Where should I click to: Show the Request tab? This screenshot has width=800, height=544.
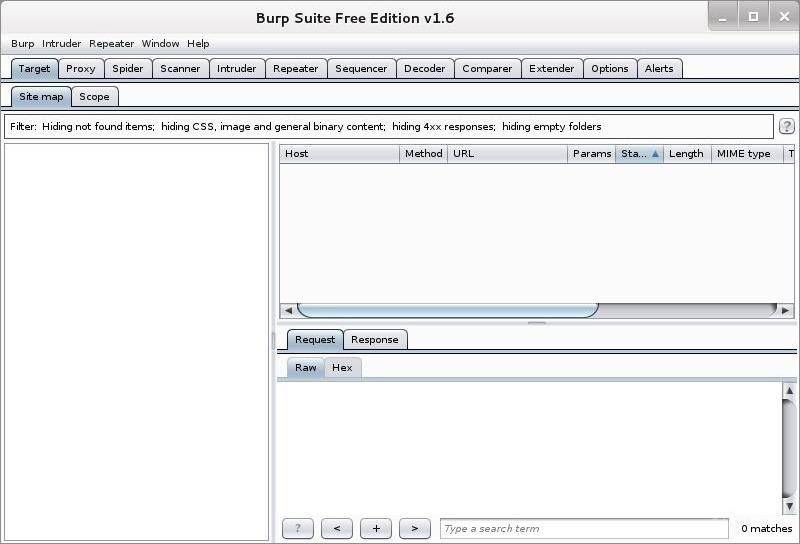click(315, 339)
